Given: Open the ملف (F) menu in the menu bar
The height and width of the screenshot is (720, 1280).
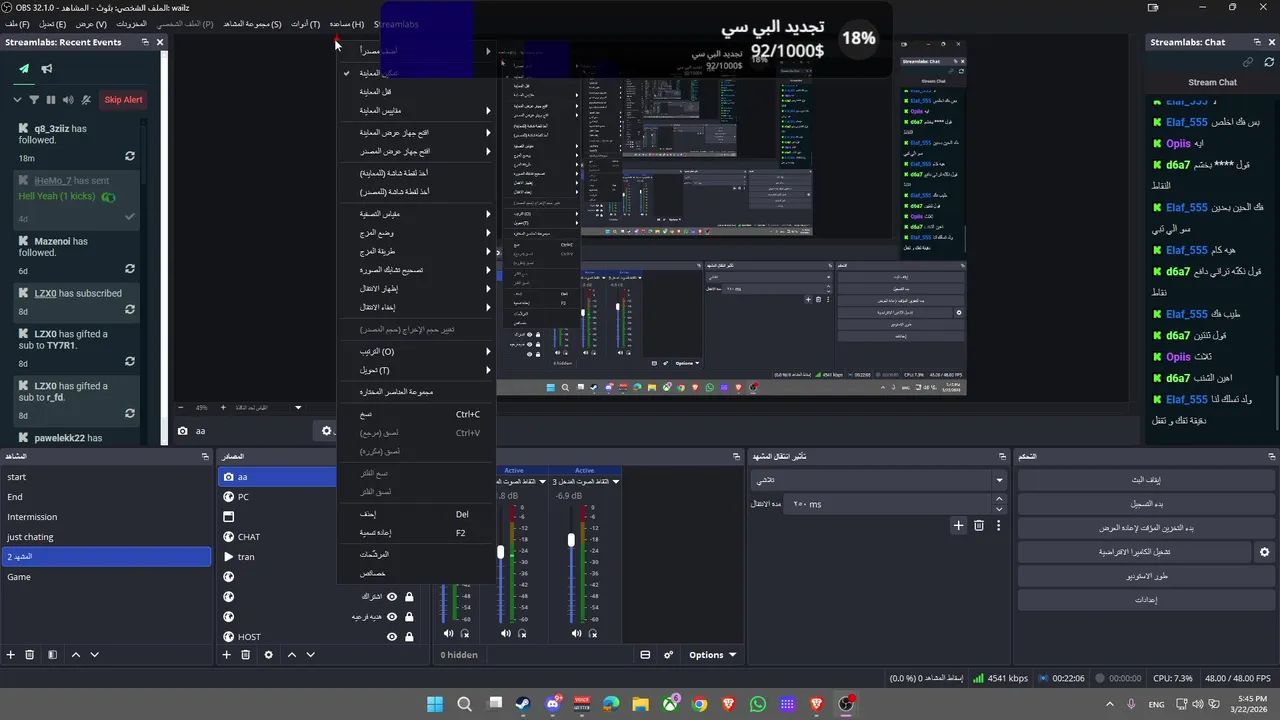Looking at the screenshot, I should [x=16, y=24].
